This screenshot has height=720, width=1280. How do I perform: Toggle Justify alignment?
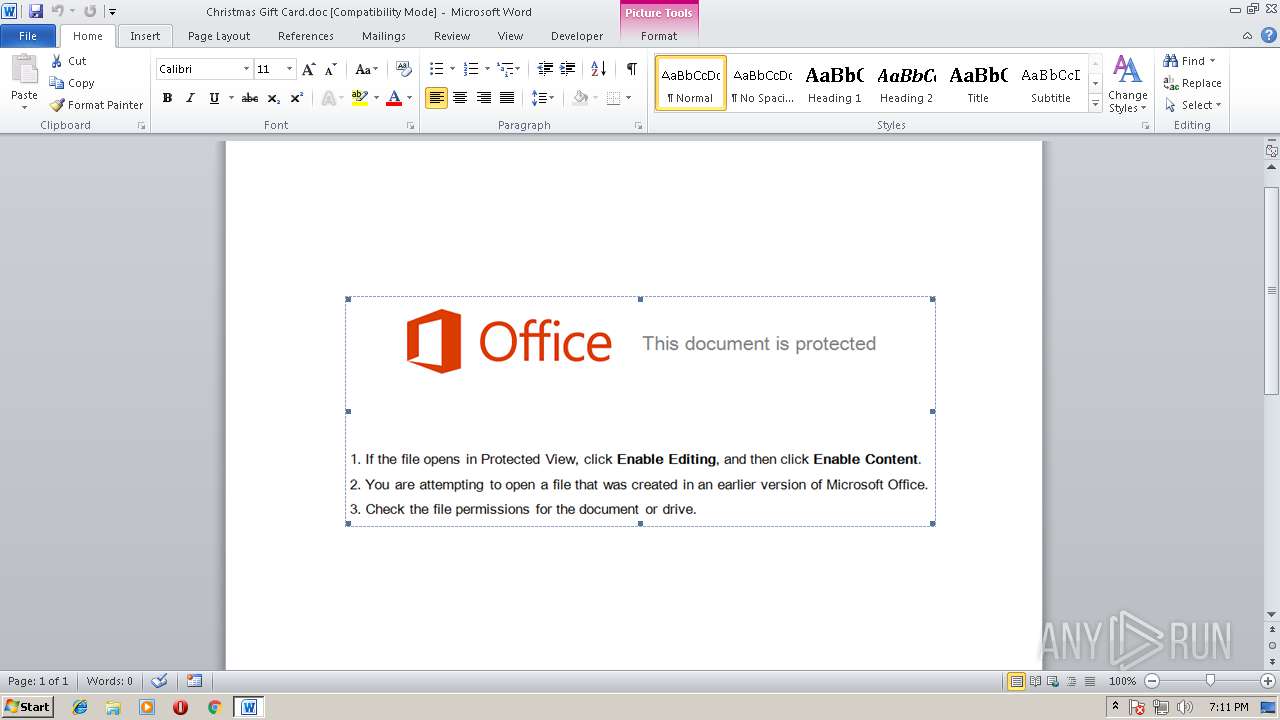point(507,98)
